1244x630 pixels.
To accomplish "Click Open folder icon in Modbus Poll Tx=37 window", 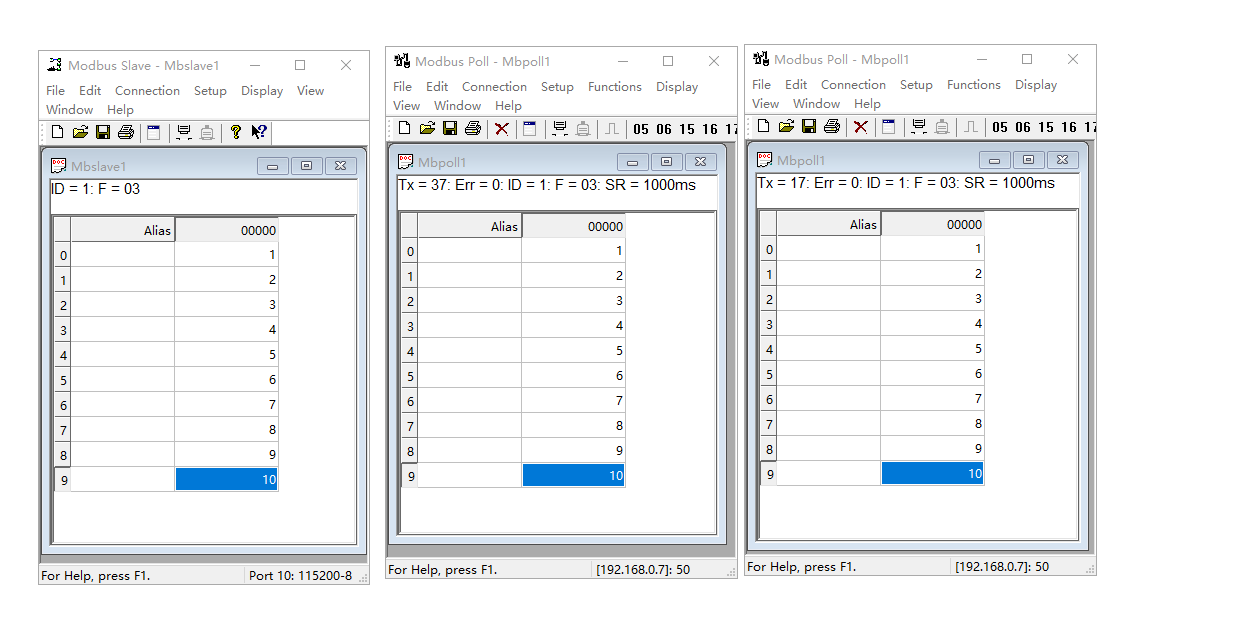I will [427, 128].
